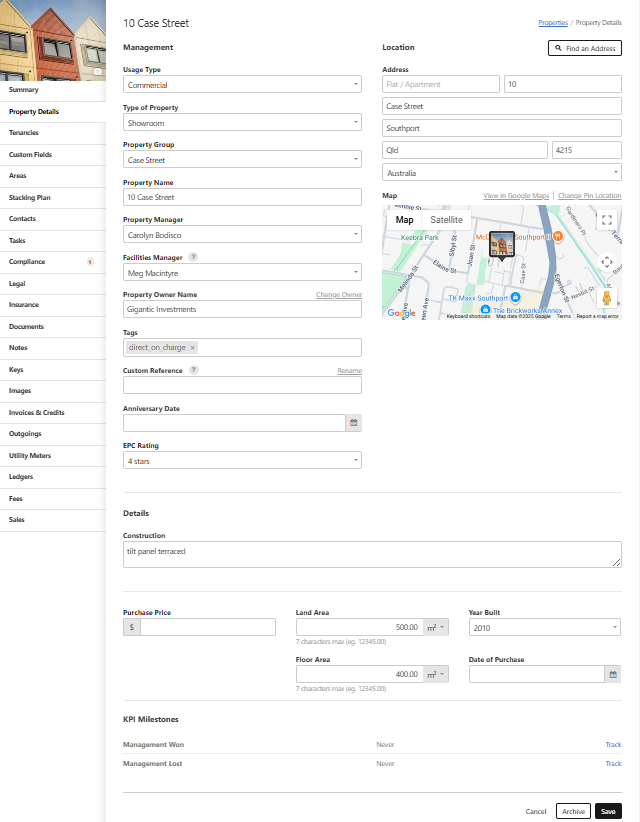Click the Find an Address button

coord(585,48)
